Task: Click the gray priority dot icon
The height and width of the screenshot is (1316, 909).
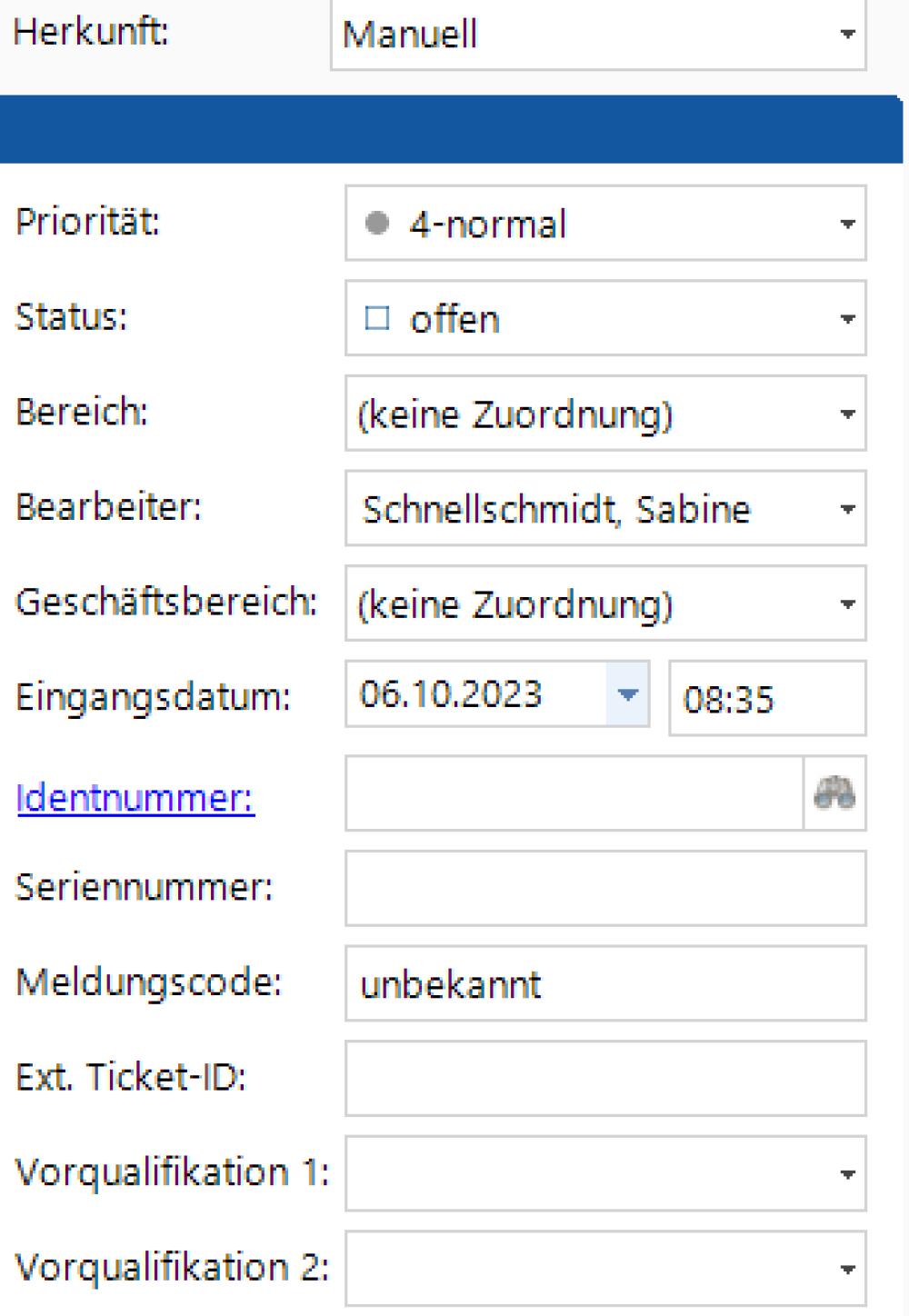Action: 376,223
